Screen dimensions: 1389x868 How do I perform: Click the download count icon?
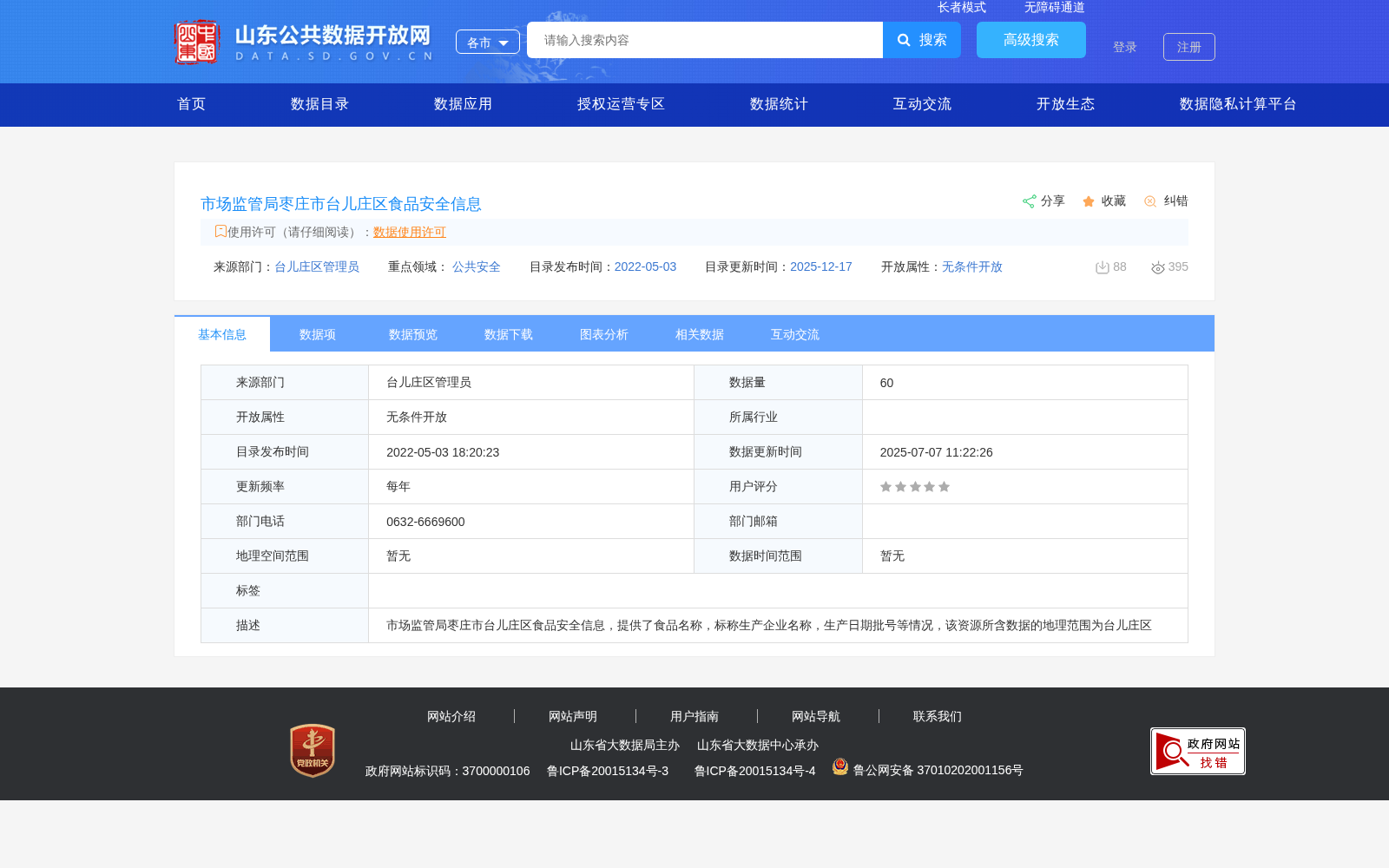pos(1103,267)
